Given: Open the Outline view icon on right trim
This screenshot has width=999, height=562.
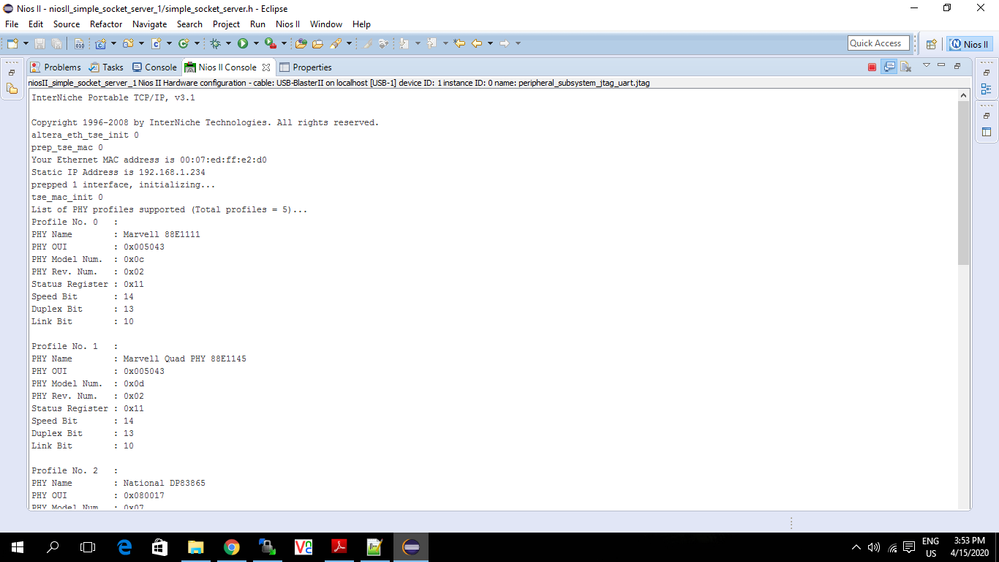Looking at the screenshot, I should click(x=986, y=89).
